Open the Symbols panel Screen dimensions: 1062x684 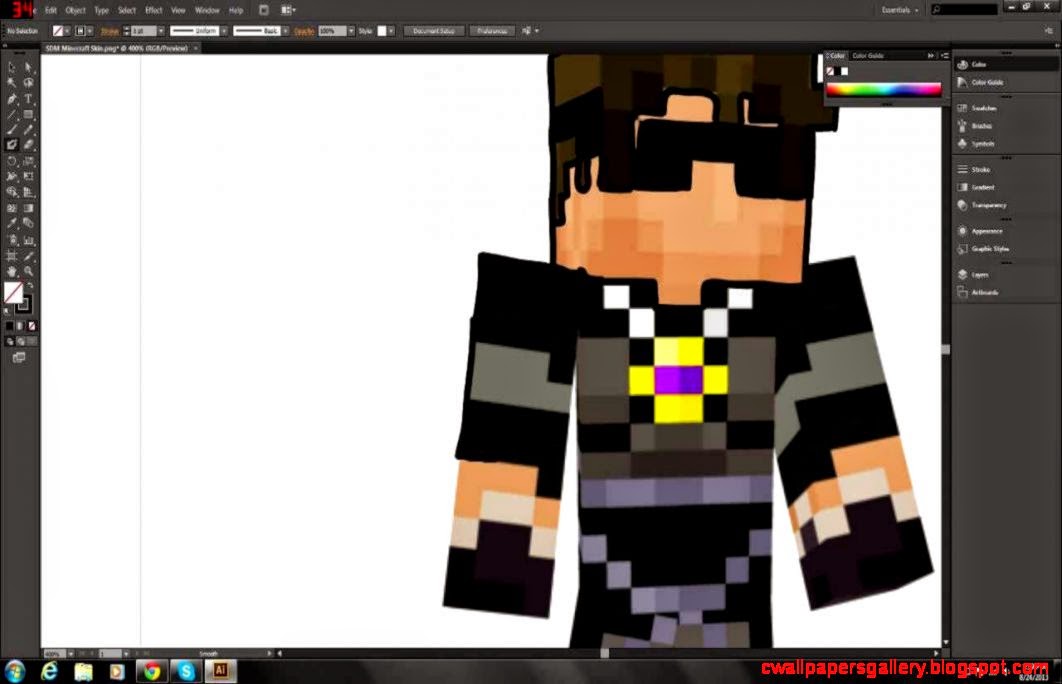[x=980, y=143]
